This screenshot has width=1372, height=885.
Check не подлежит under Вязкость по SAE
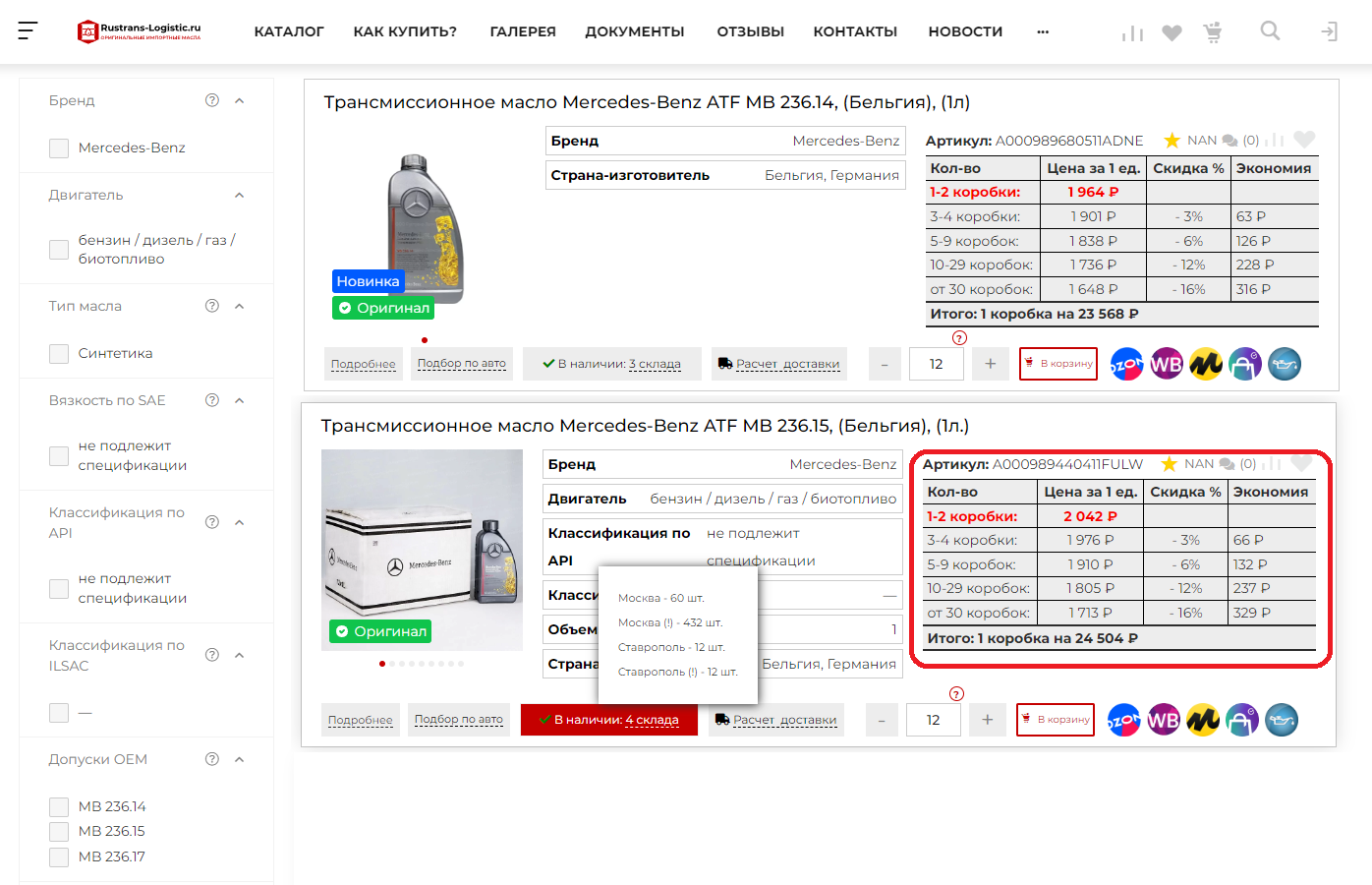[59, 456]
